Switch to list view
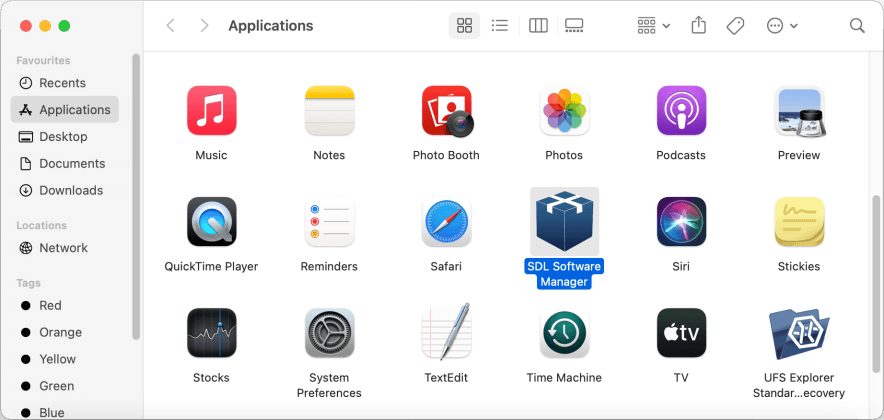Screen dimensions: 884x420 [500, 26]
